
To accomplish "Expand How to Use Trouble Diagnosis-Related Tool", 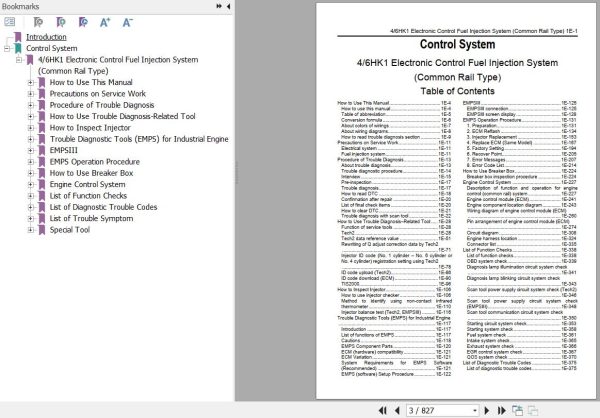I will (x=31, y=116).
